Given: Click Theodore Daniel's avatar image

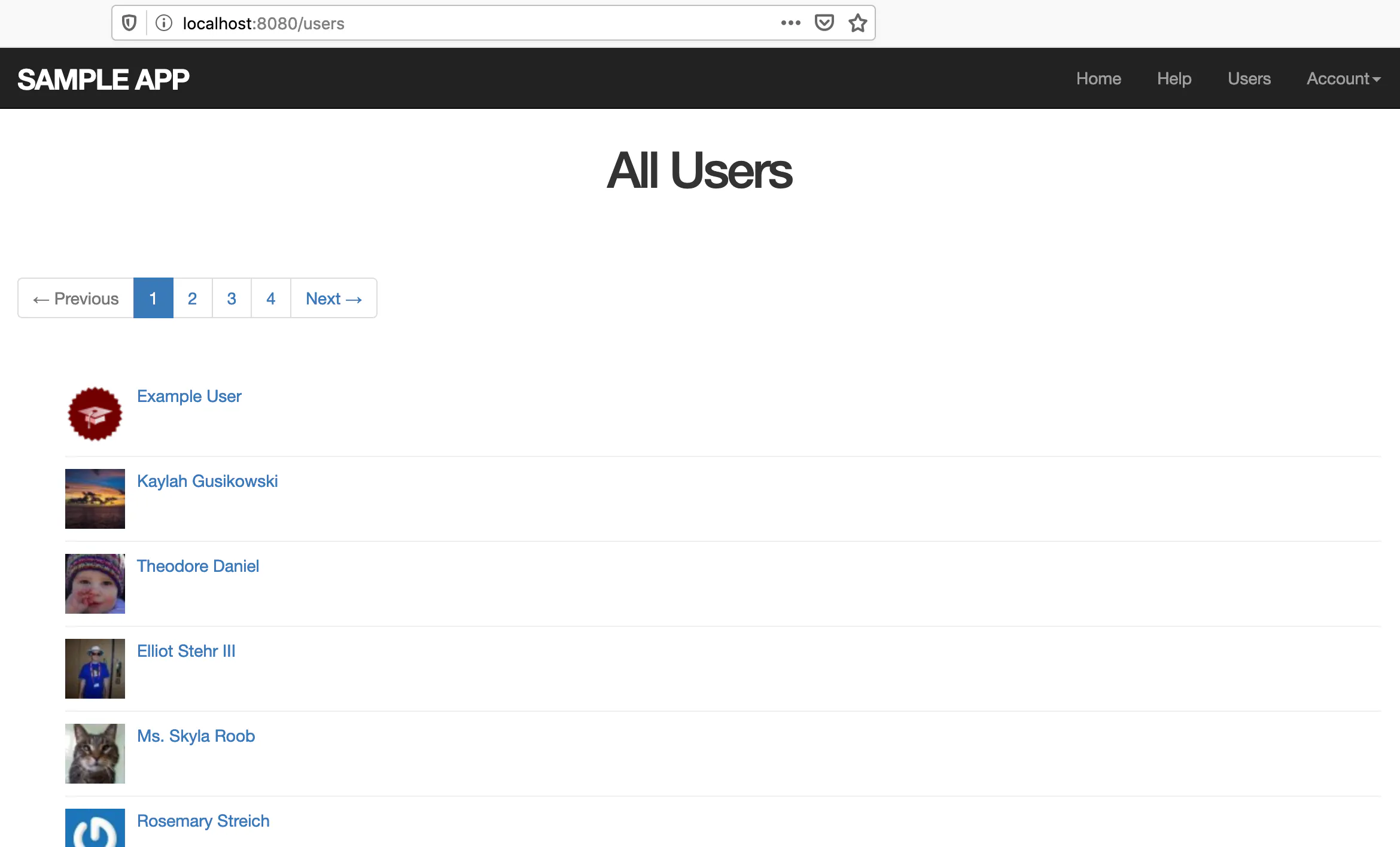Looking at the screenshot, I should pos(95,584).
